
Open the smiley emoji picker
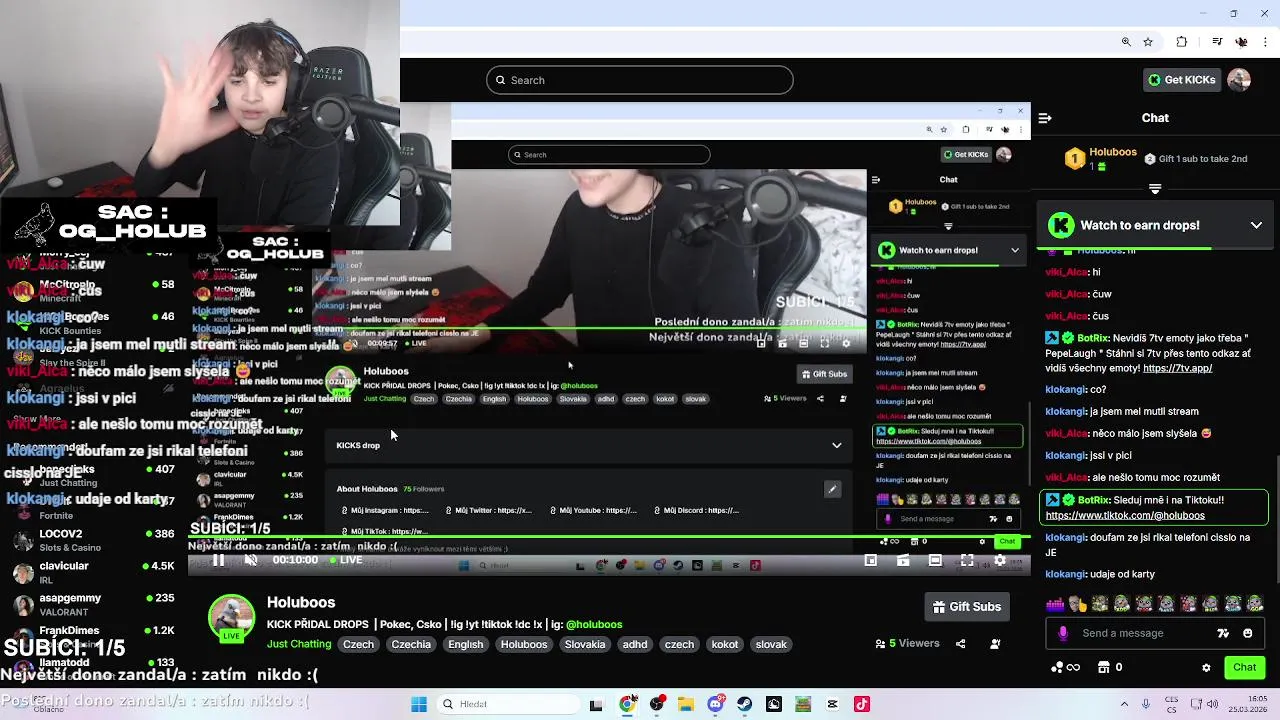1247,633
